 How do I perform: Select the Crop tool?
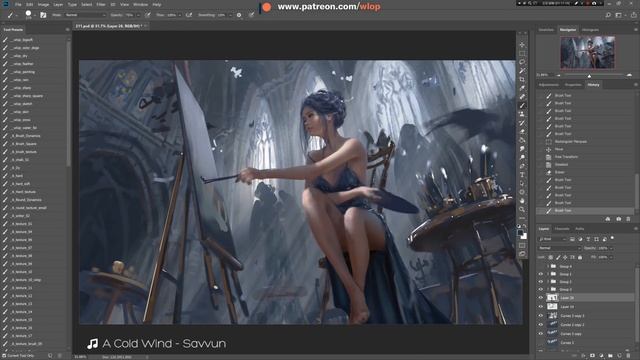pos(522,79)
